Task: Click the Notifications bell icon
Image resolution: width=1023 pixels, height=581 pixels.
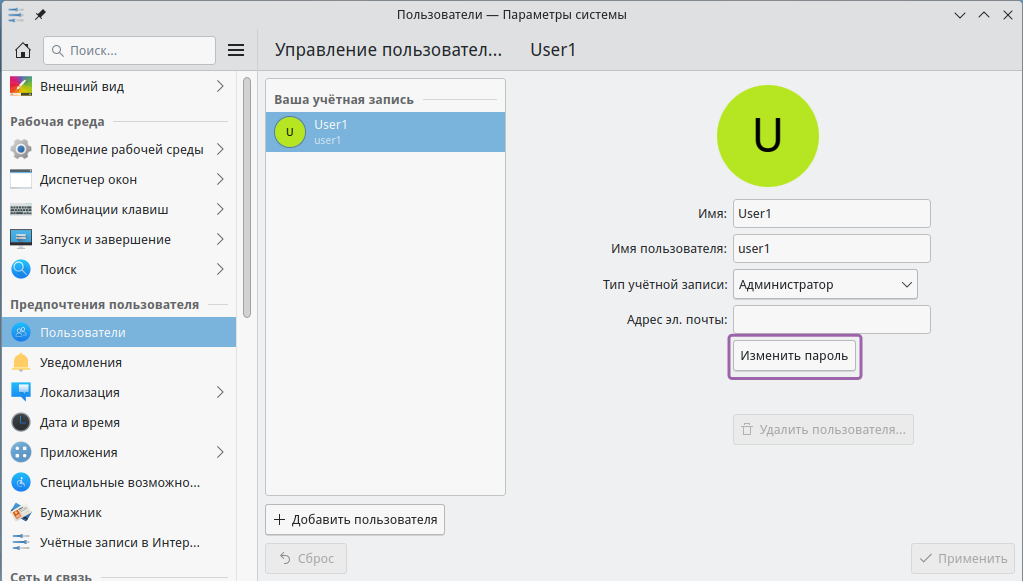Action: tap(21, 362)
